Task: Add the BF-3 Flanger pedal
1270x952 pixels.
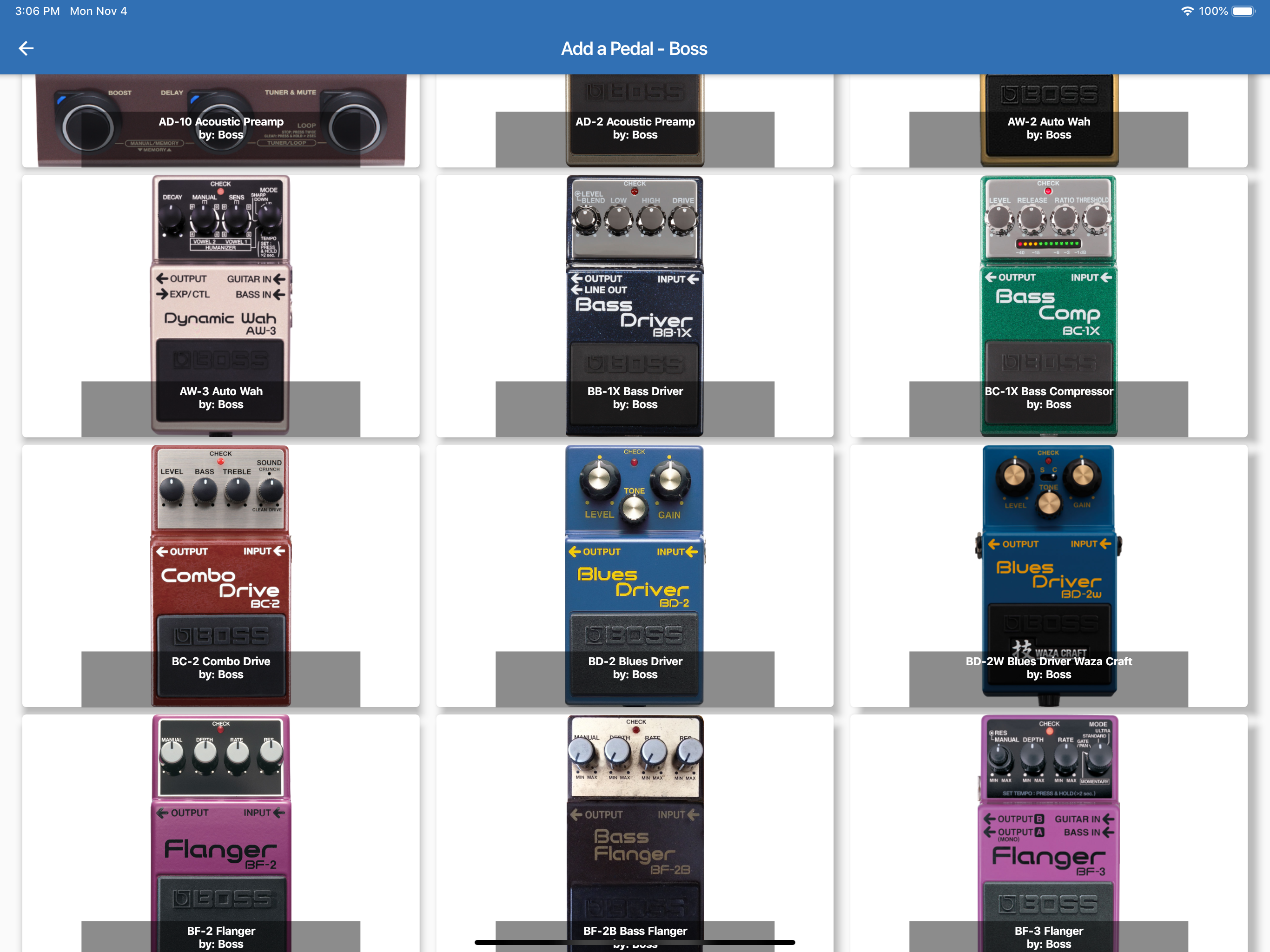Action: (x=1048, y=833)
